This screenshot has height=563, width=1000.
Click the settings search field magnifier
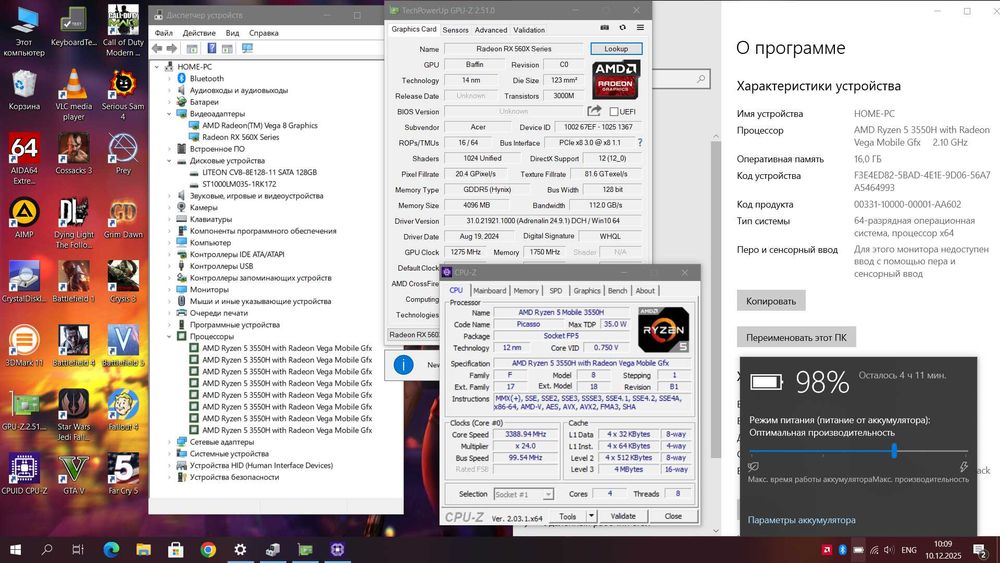(x=701, y=79)
